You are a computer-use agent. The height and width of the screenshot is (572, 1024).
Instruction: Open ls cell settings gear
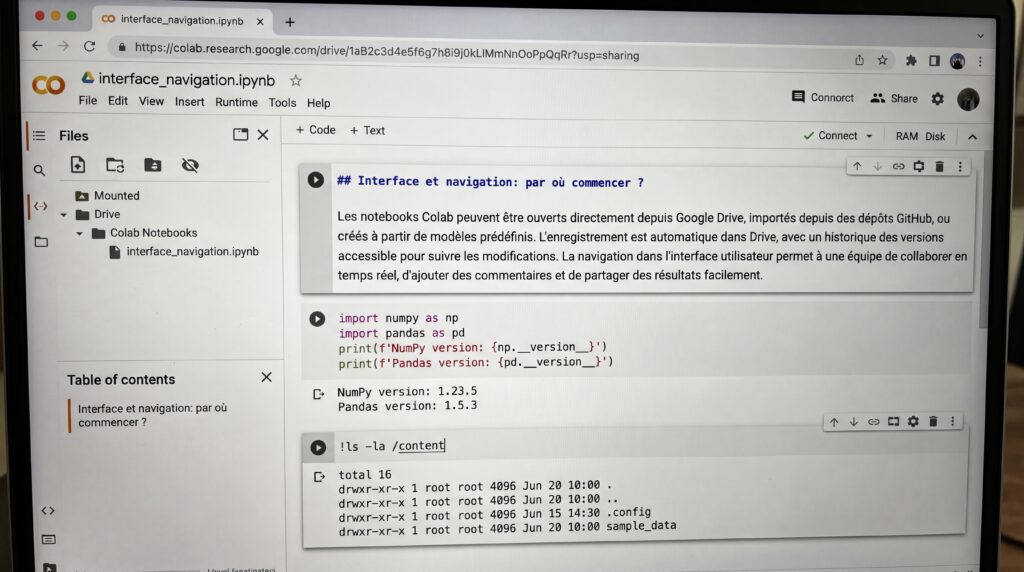click(x=913, y=422)
